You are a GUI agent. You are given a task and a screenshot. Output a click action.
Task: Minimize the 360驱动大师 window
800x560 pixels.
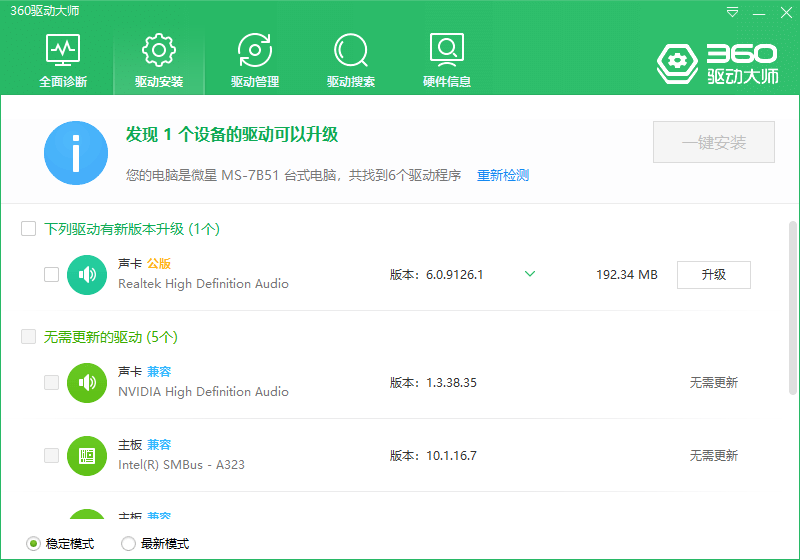pyautogui.click(x=759, y=13)
